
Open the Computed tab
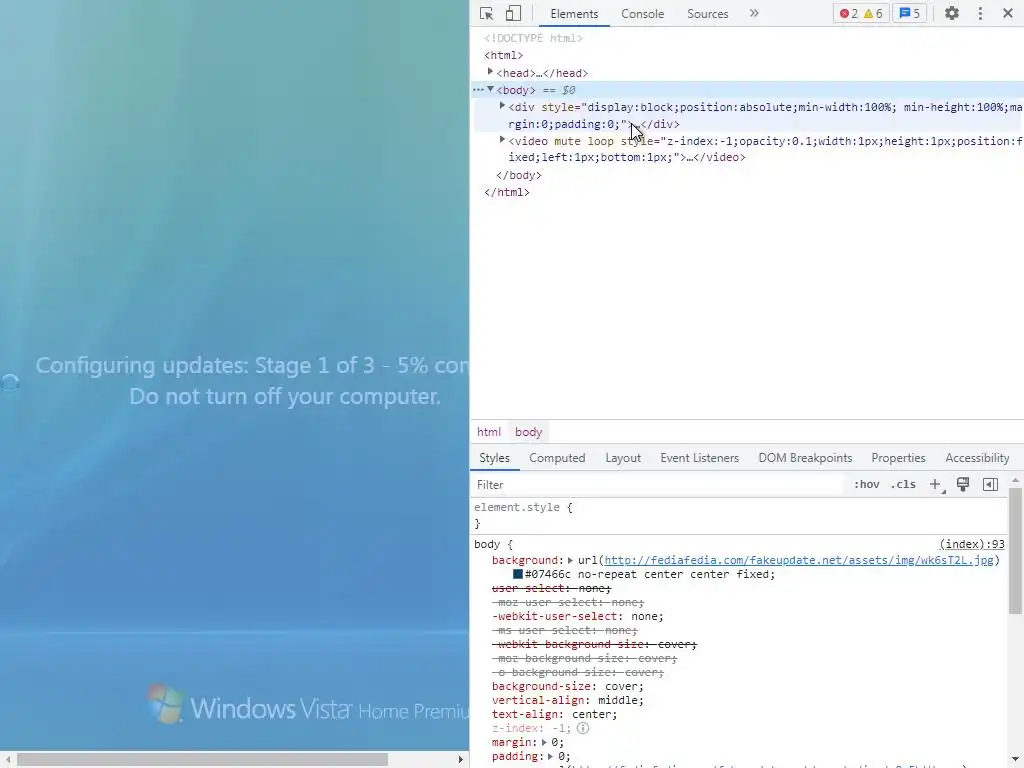point(557,458)
